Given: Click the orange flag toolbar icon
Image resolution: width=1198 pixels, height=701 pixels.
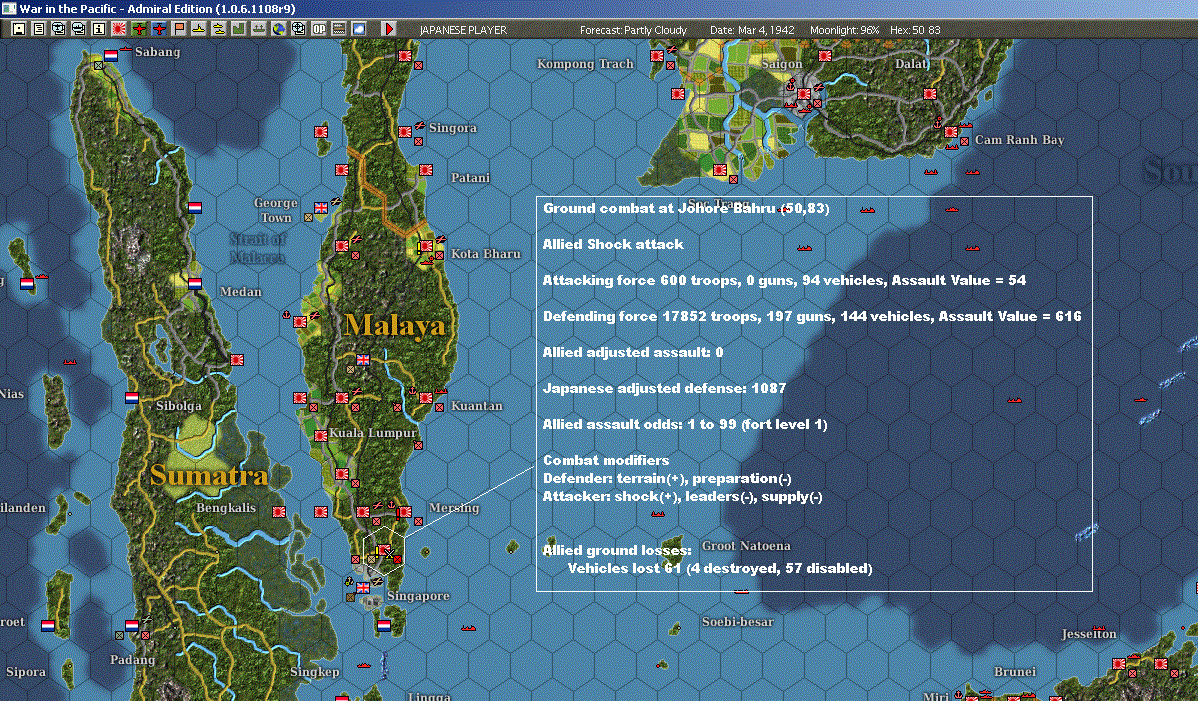Looking at the screenshot, I should (x=179, y=29).
